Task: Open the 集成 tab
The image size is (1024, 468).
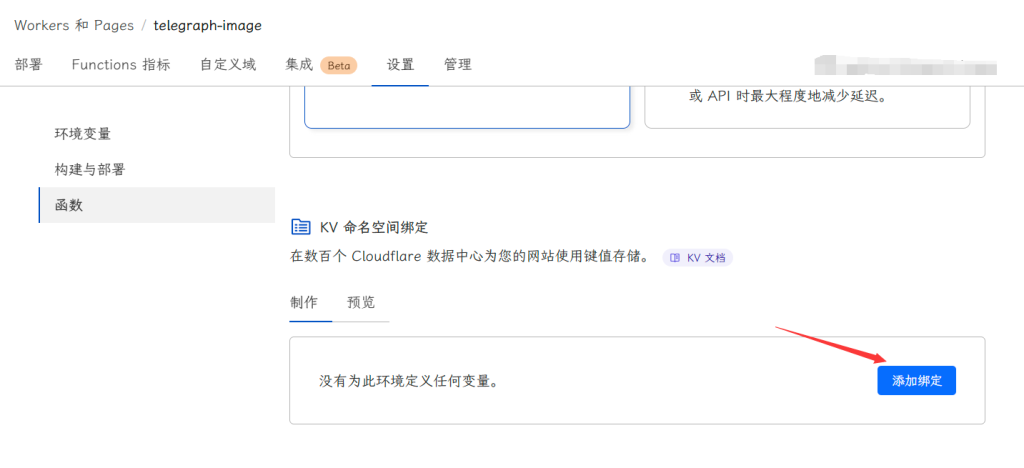Action: coord(299,65)
